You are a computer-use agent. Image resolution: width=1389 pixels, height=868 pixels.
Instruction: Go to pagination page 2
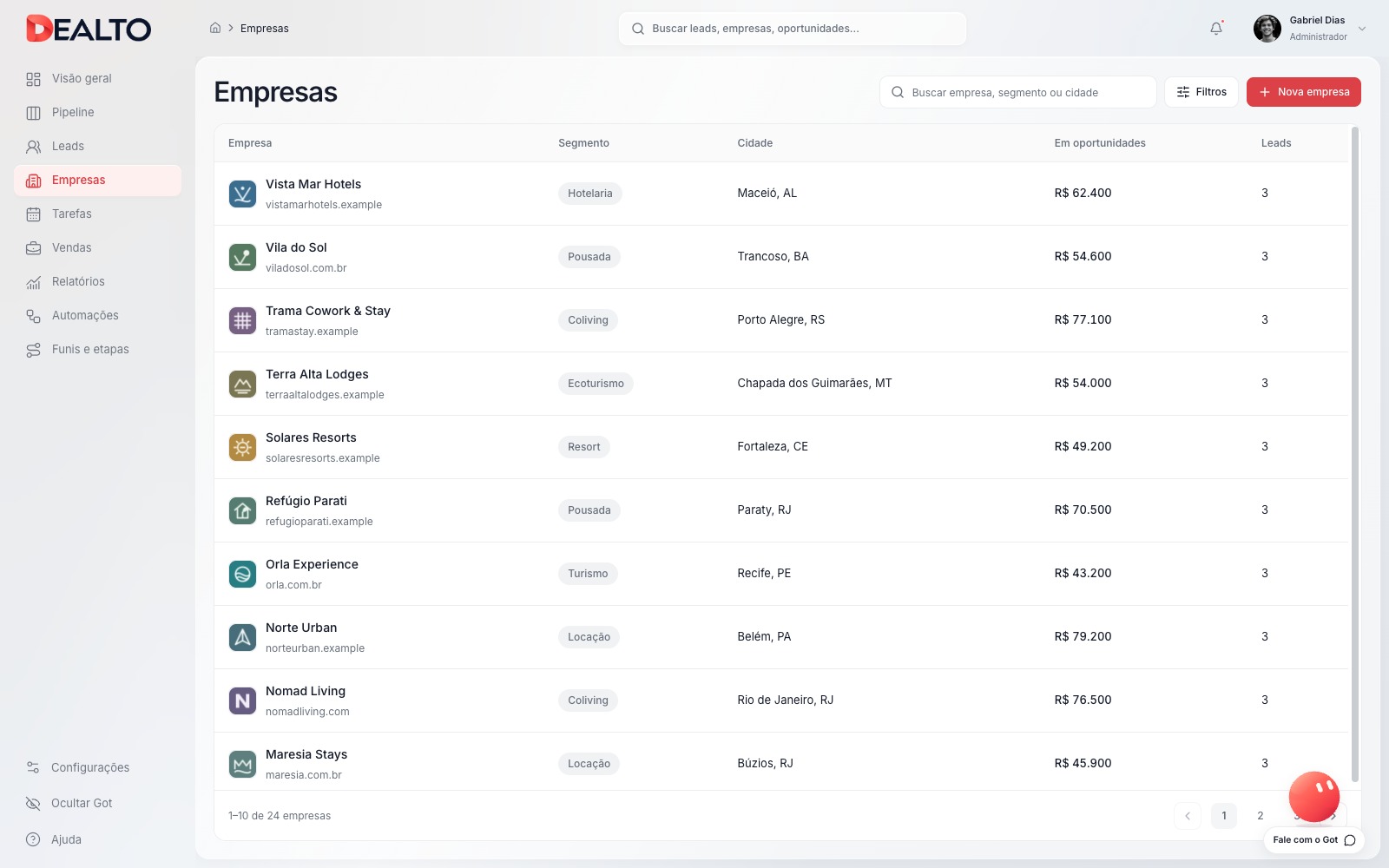[x=1261, y=816]
